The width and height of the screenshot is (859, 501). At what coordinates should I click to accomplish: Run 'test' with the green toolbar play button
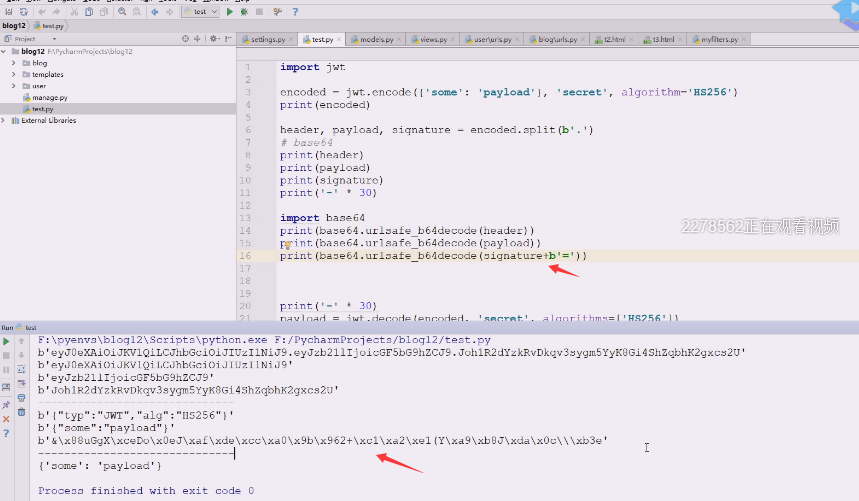tap(230, 11)
